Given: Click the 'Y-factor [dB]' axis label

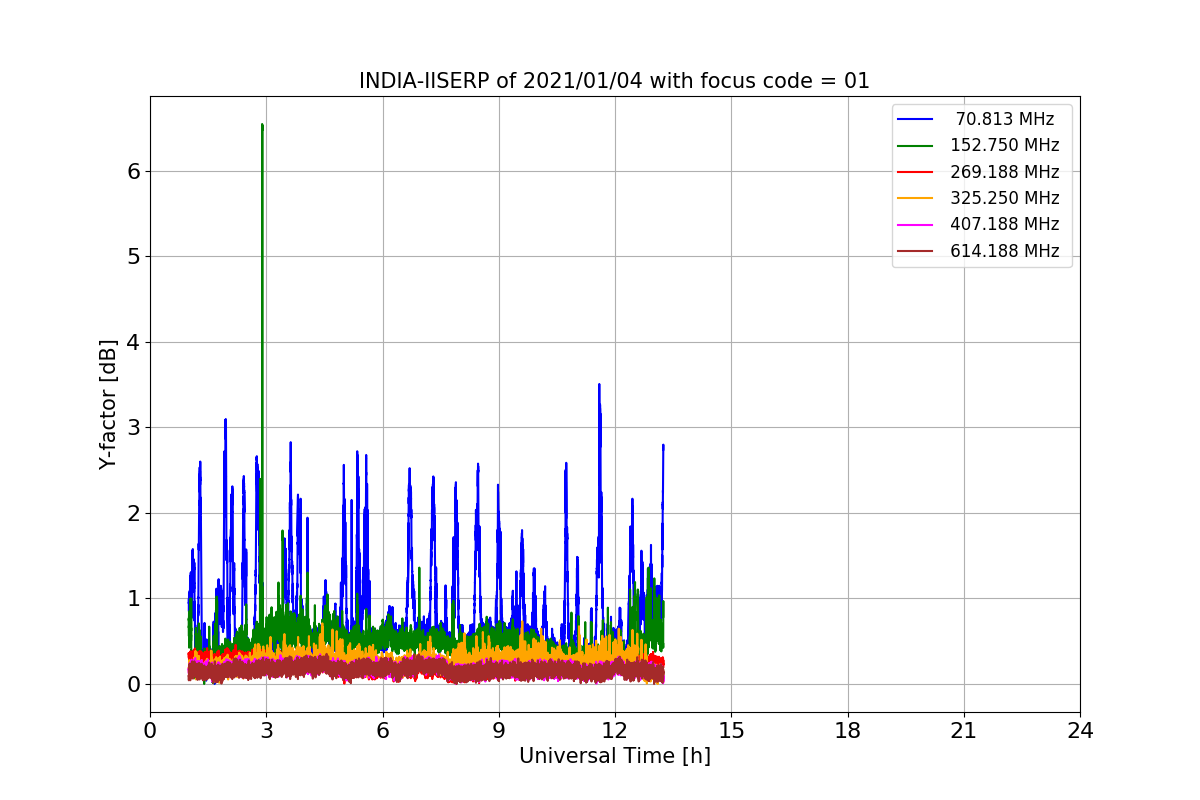Looking at the screenshot, I should [x=108, y=404].
